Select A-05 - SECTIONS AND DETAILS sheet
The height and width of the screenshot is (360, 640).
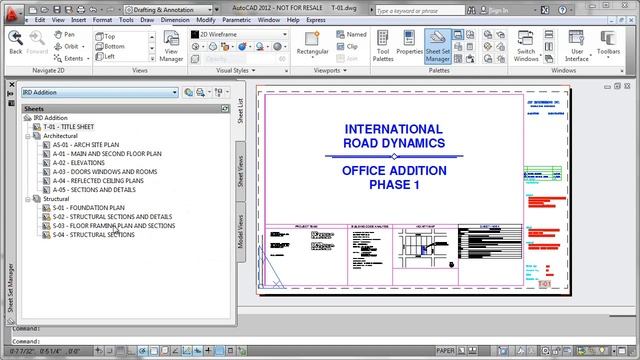[94, 190]
